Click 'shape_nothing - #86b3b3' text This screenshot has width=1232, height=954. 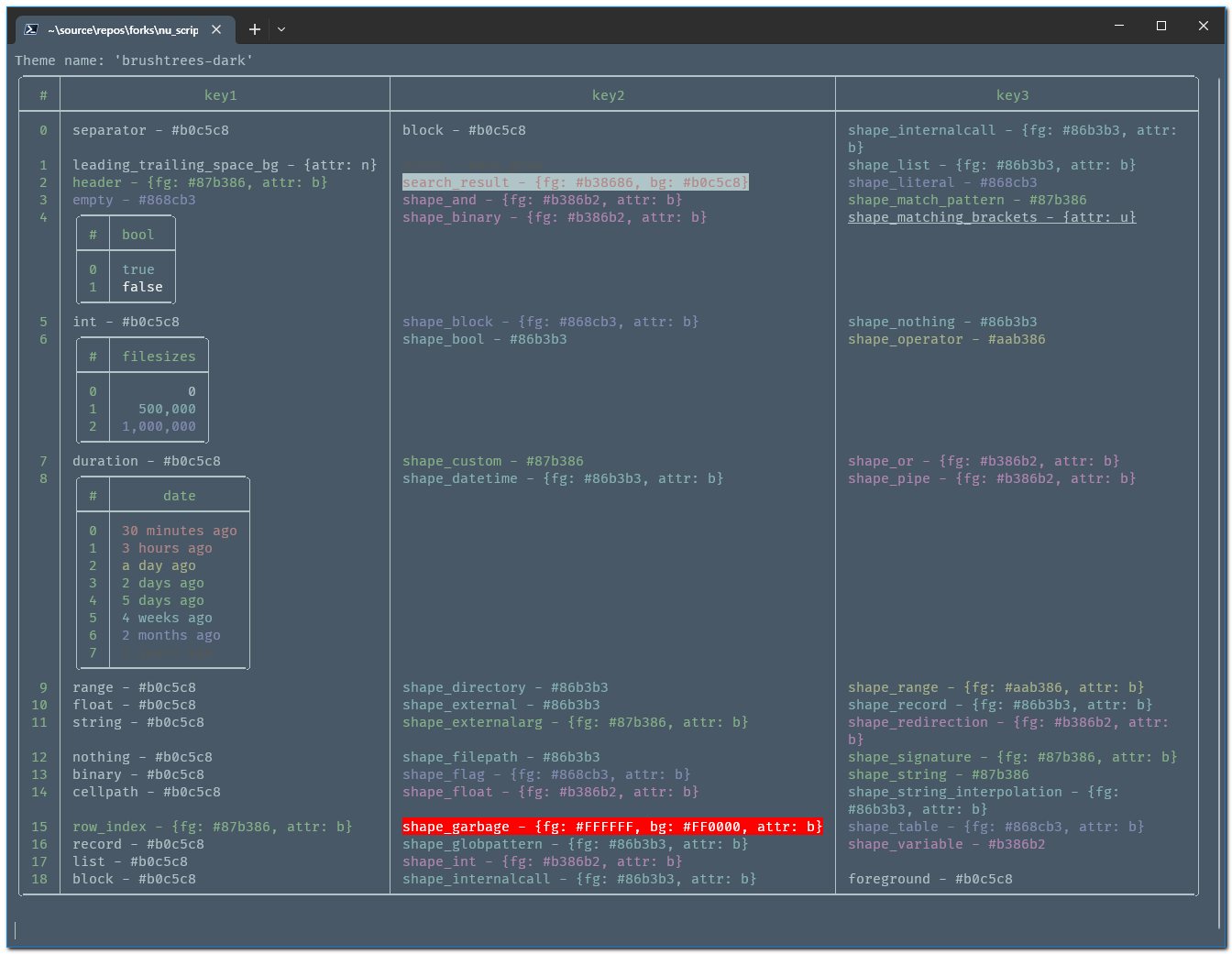click(943, 322)
